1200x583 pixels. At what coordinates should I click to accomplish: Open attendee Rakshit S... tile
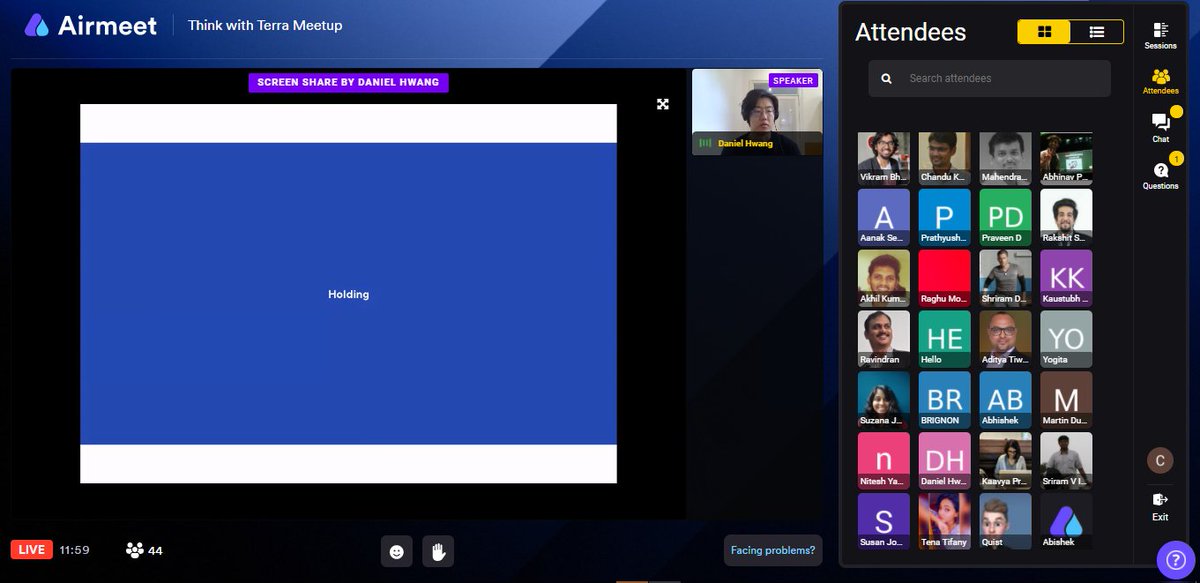point(1066,216)
